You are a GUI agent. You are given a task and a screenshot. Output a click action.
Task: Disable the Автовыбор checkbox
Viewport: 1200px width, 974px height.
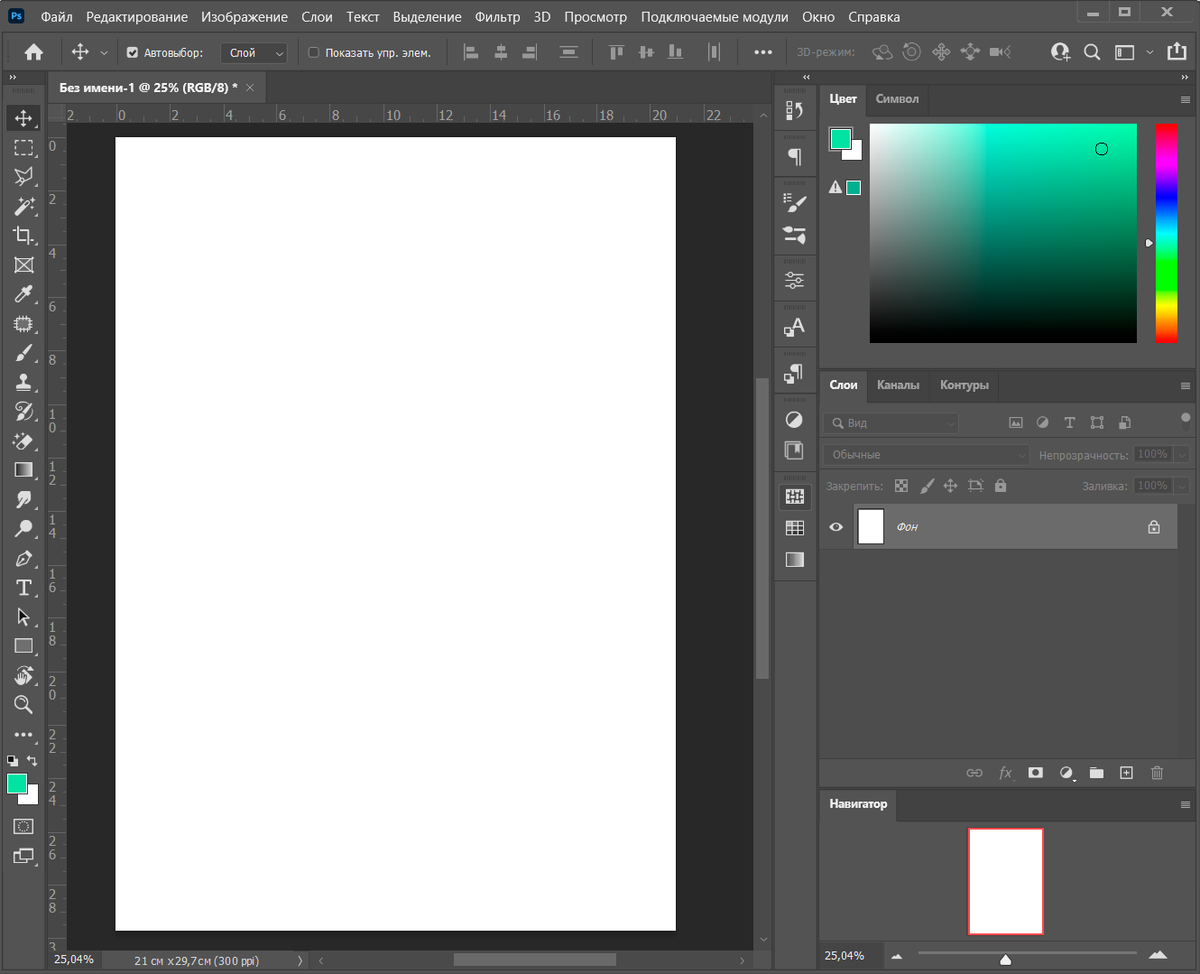pyautogui.click(x=133, y=53)
